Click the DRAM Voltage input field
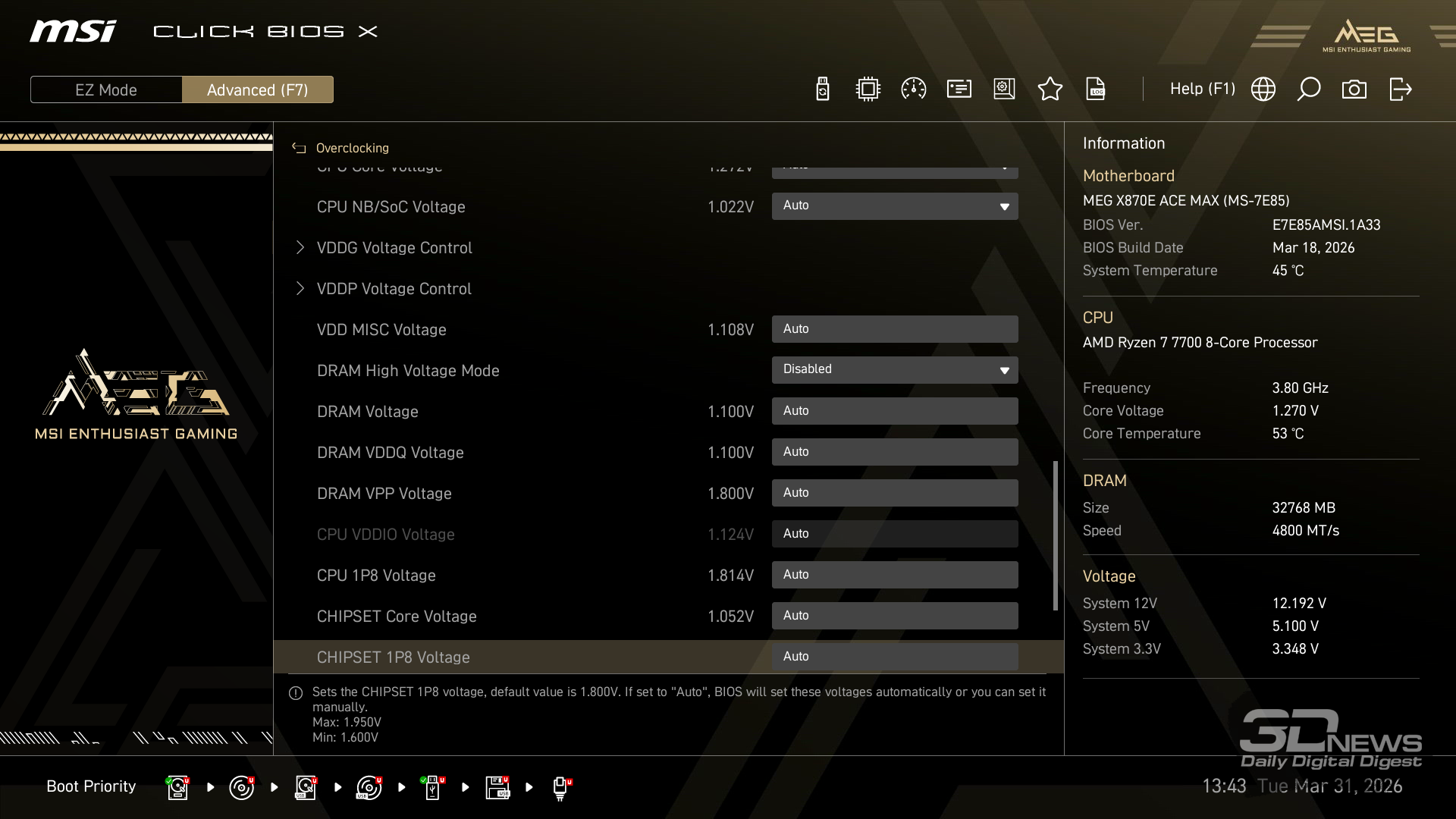Screen dimensions: 1456x819 (895, 411)
